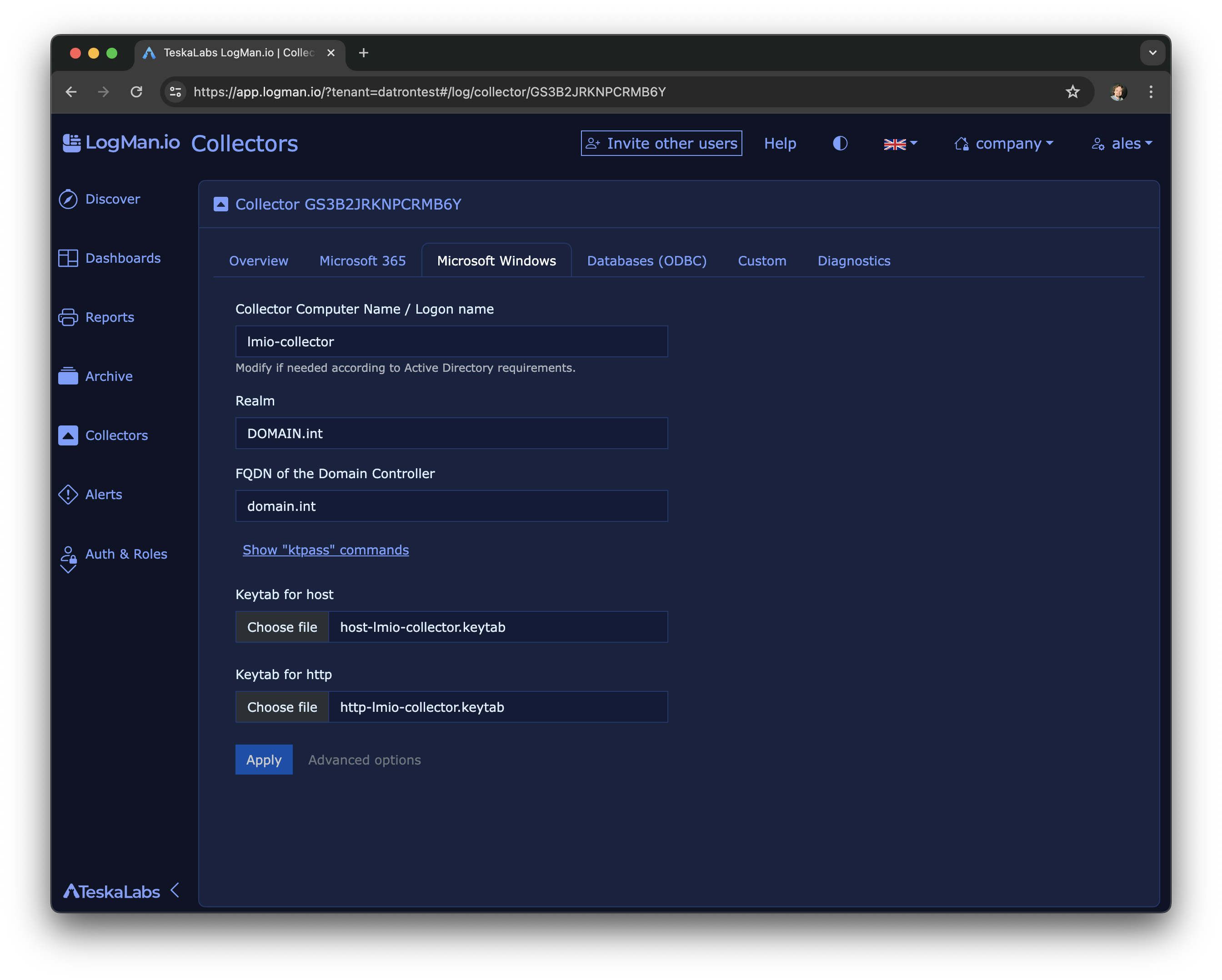1222x980 pixels.
Task: Open the Collectors sidebar icon
Action: [x=68, y=435]
